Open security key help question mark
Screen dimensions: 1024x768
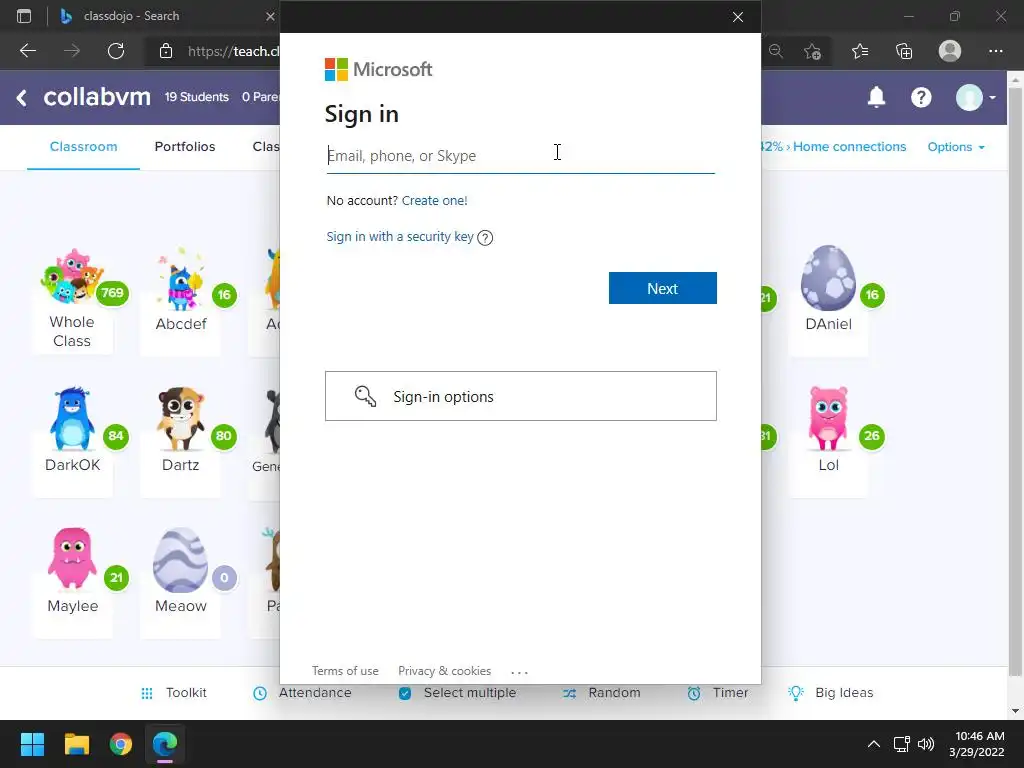[x=485, y=237]
